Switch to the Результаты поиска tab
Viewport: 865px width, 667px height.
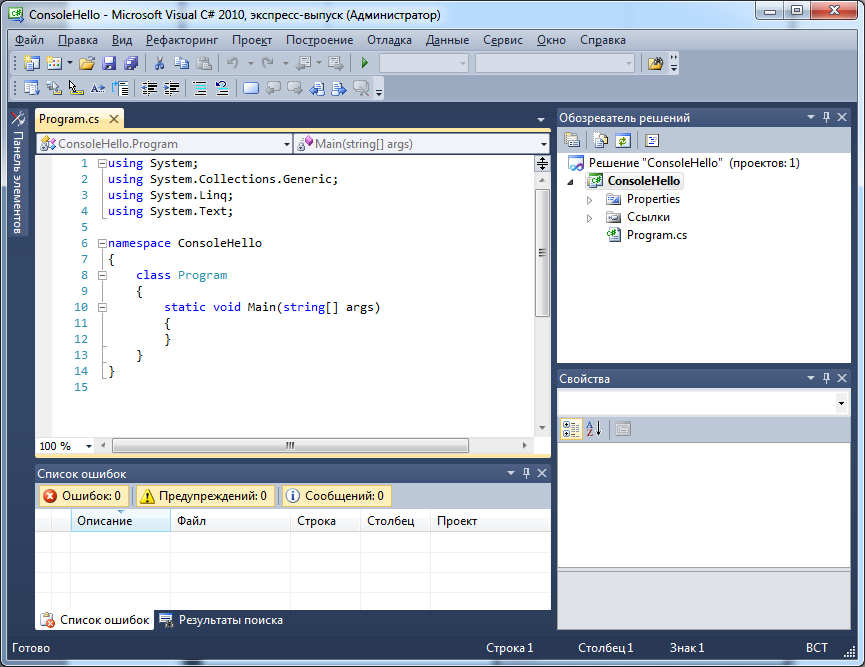221,620
